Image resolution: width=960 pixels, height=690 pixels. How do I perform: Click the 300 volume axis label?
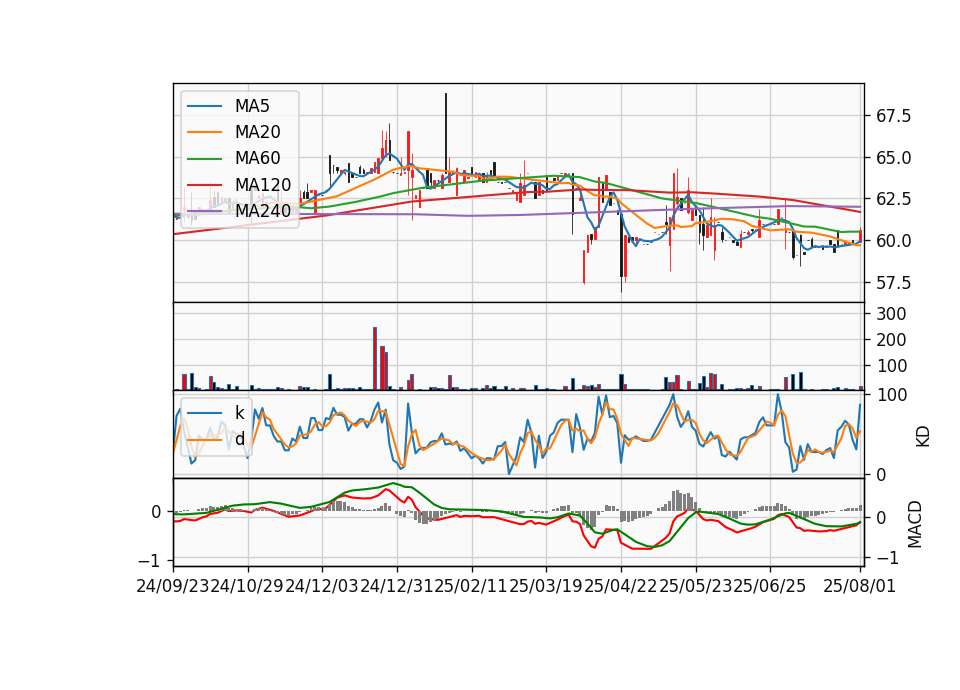pos(891,314)
